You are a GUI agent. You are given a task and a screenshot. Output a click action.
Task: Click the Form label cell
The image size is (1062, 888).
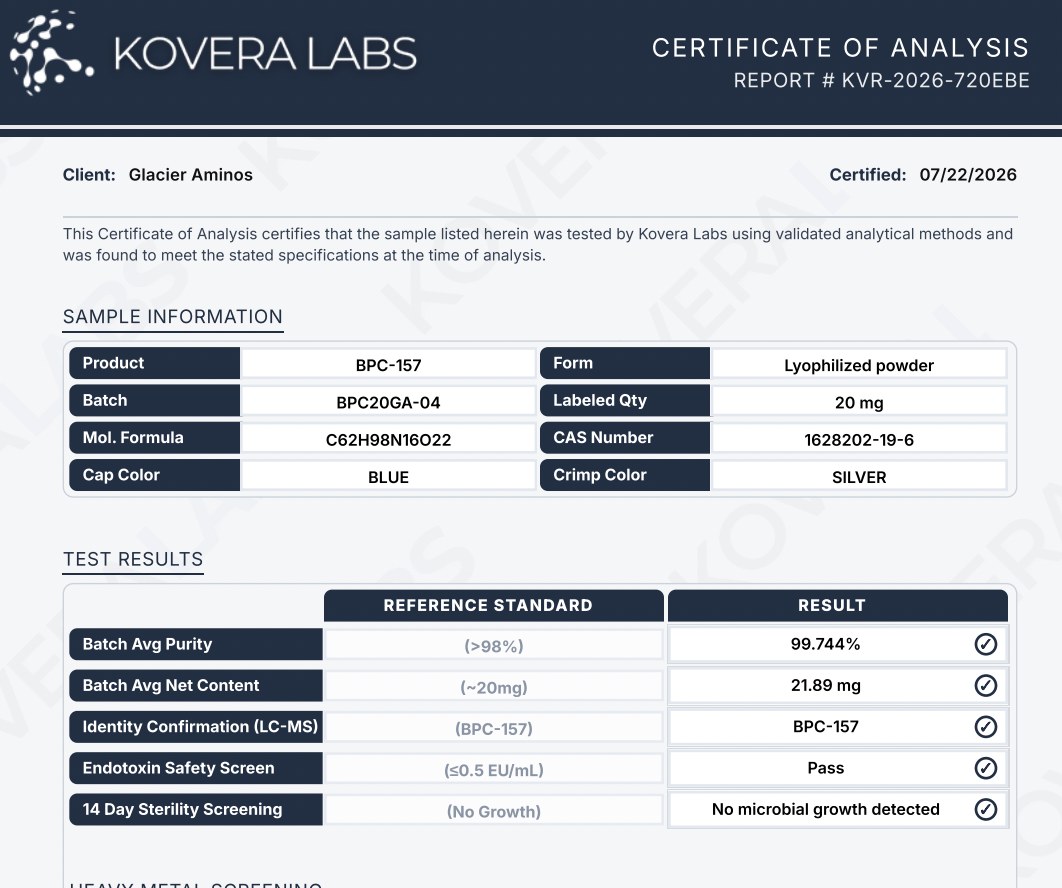click(x=624, y=363)
